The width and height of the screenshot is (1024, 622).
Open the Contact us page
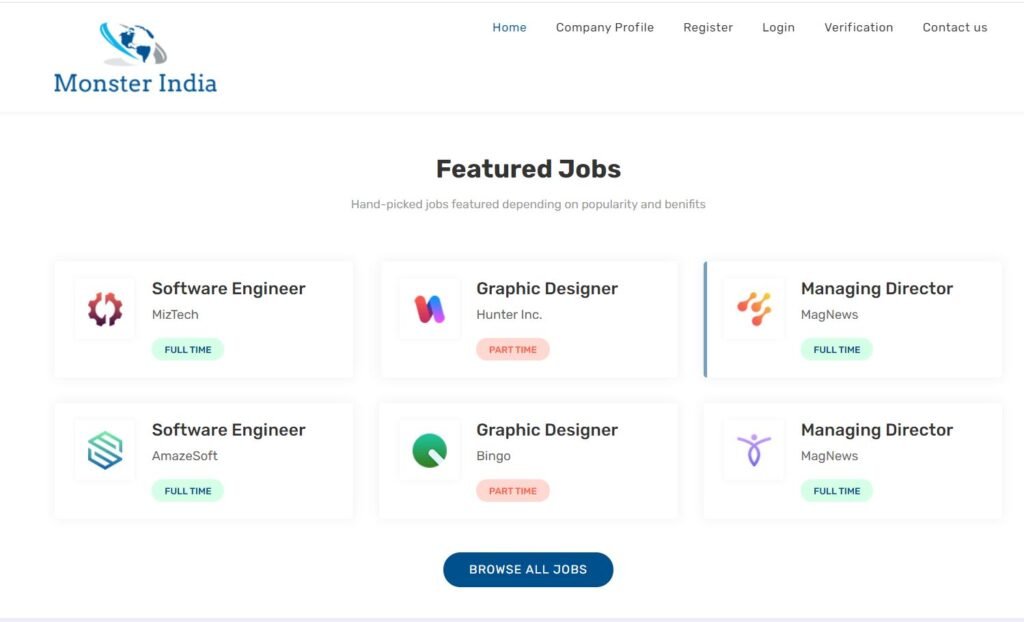[955, 27]
